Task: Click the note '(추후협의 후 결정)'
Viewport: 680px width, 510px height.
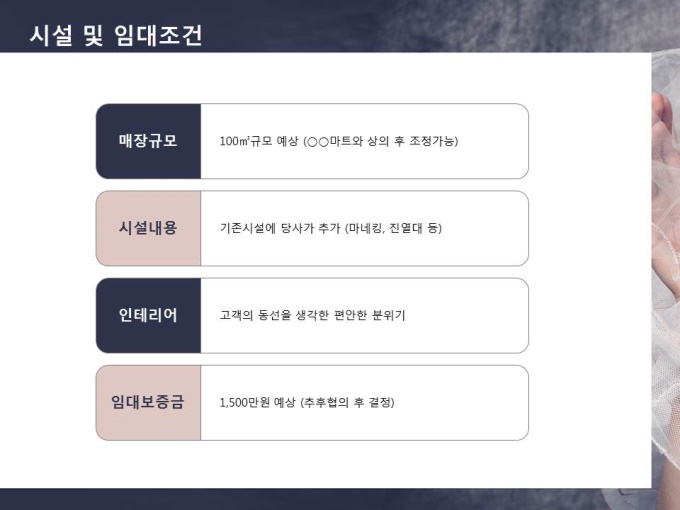Action: tap(347, 402)
